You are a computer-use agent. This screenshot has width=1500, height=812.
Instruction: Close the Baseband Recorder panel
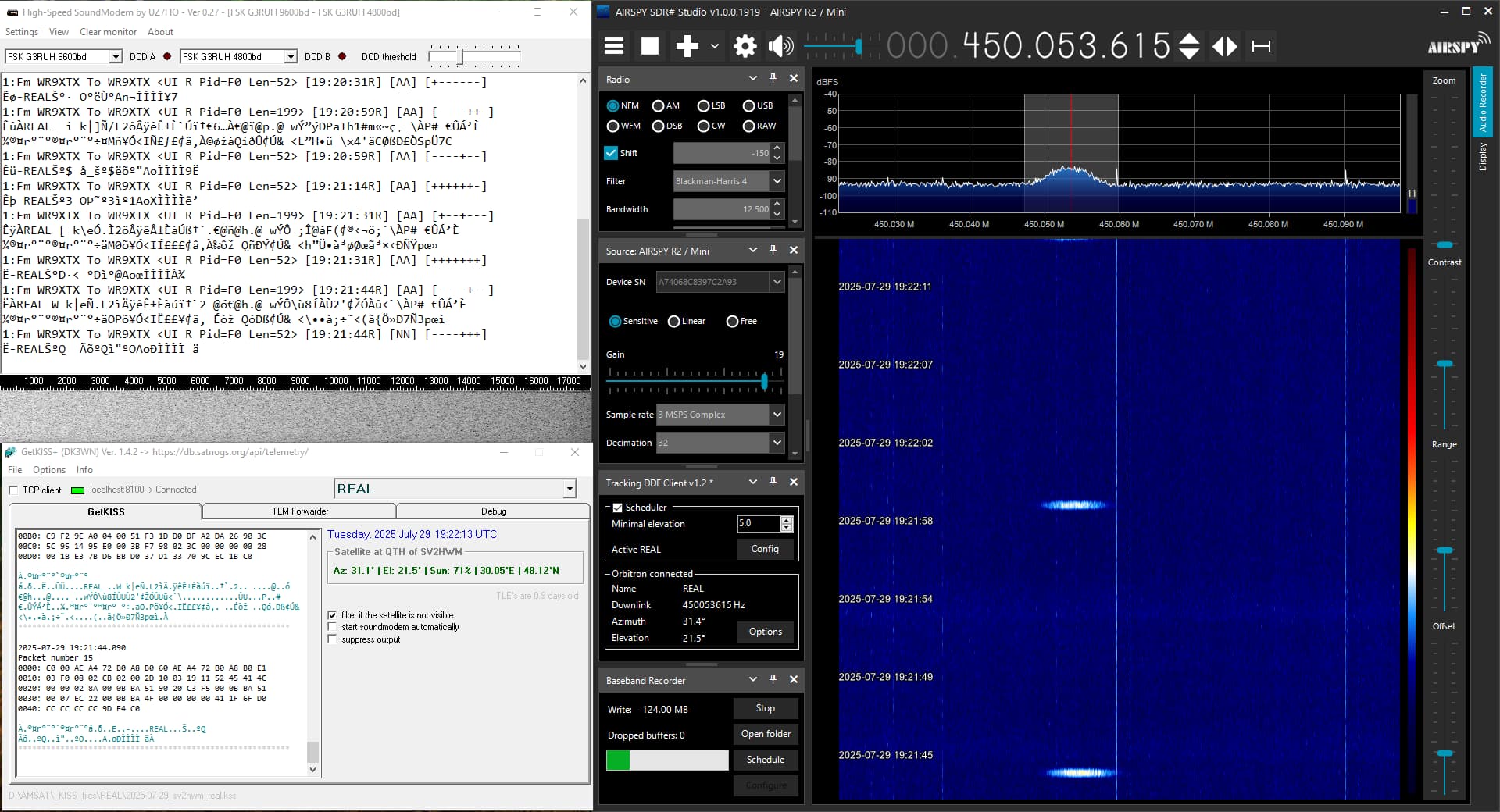point(793,679)
